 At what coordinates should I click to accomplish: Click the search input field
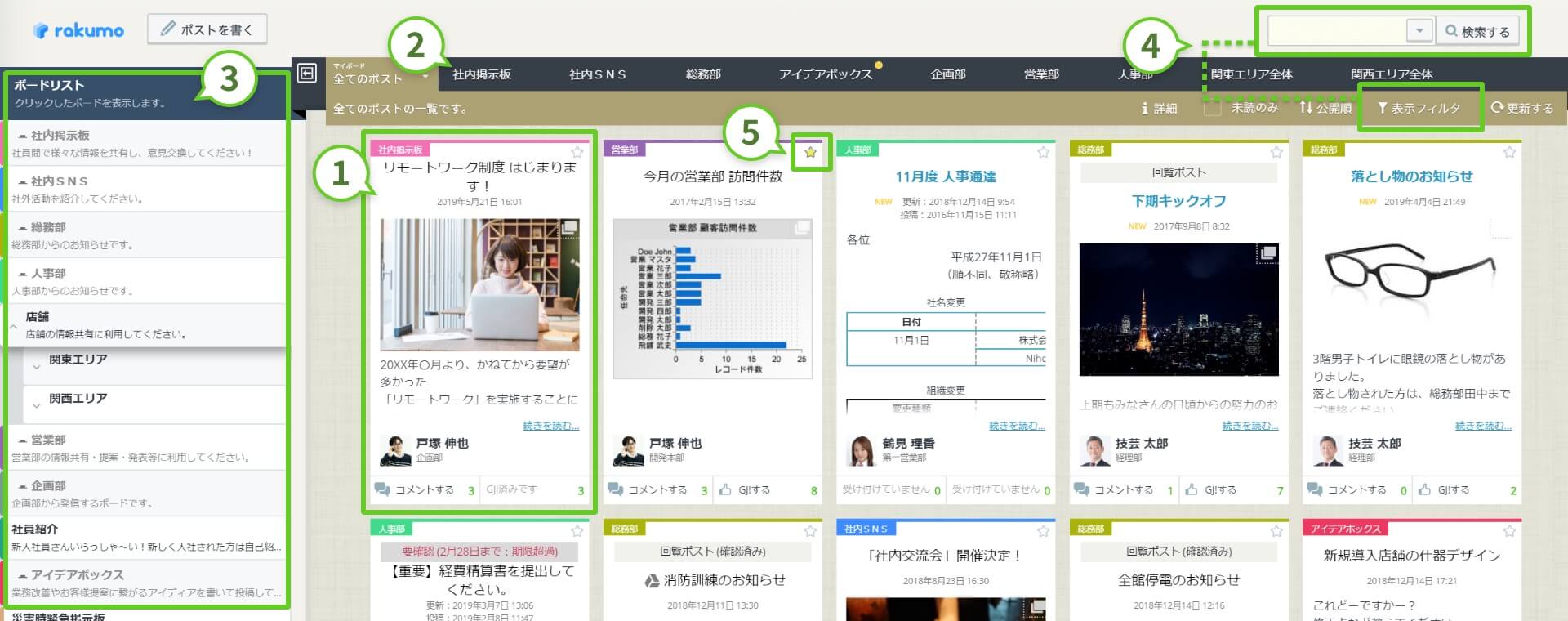[1337, 31]
